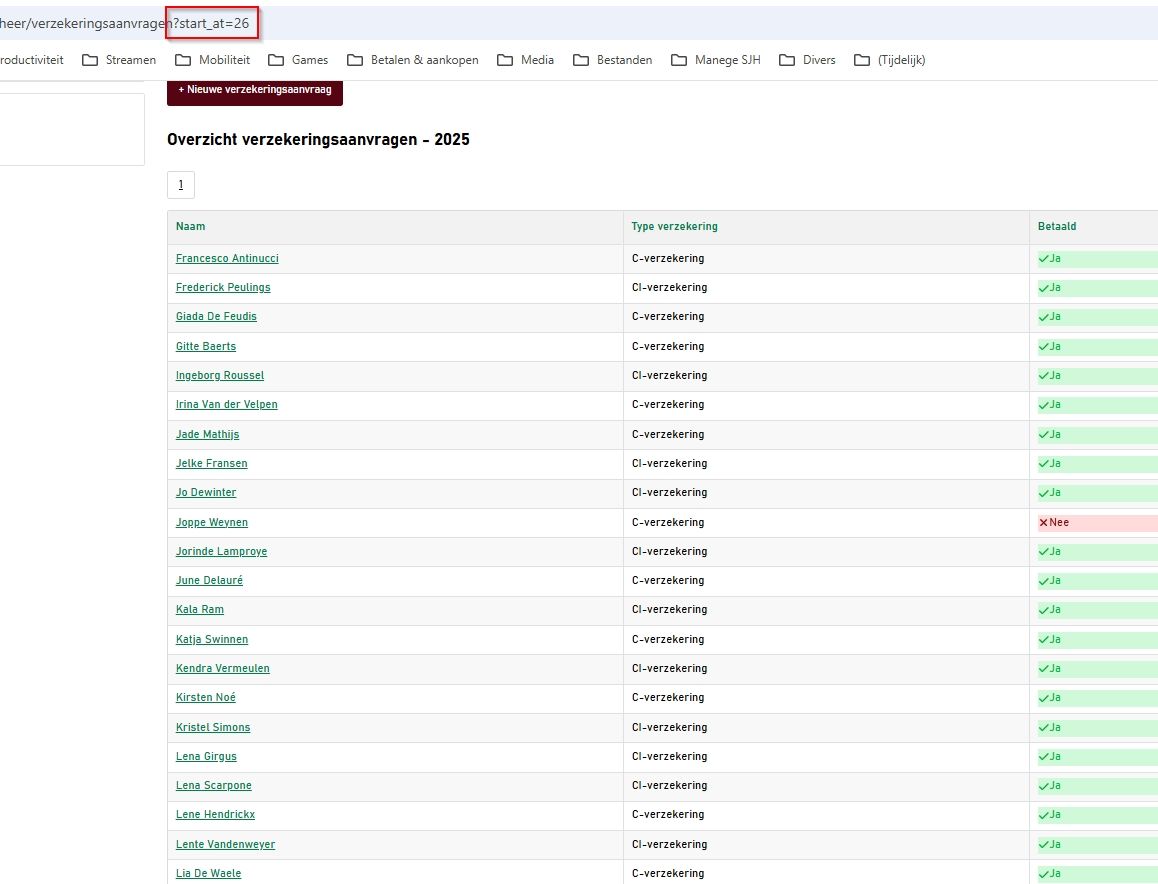Open Francesco Antinucci's insurance request

point(227,259)
